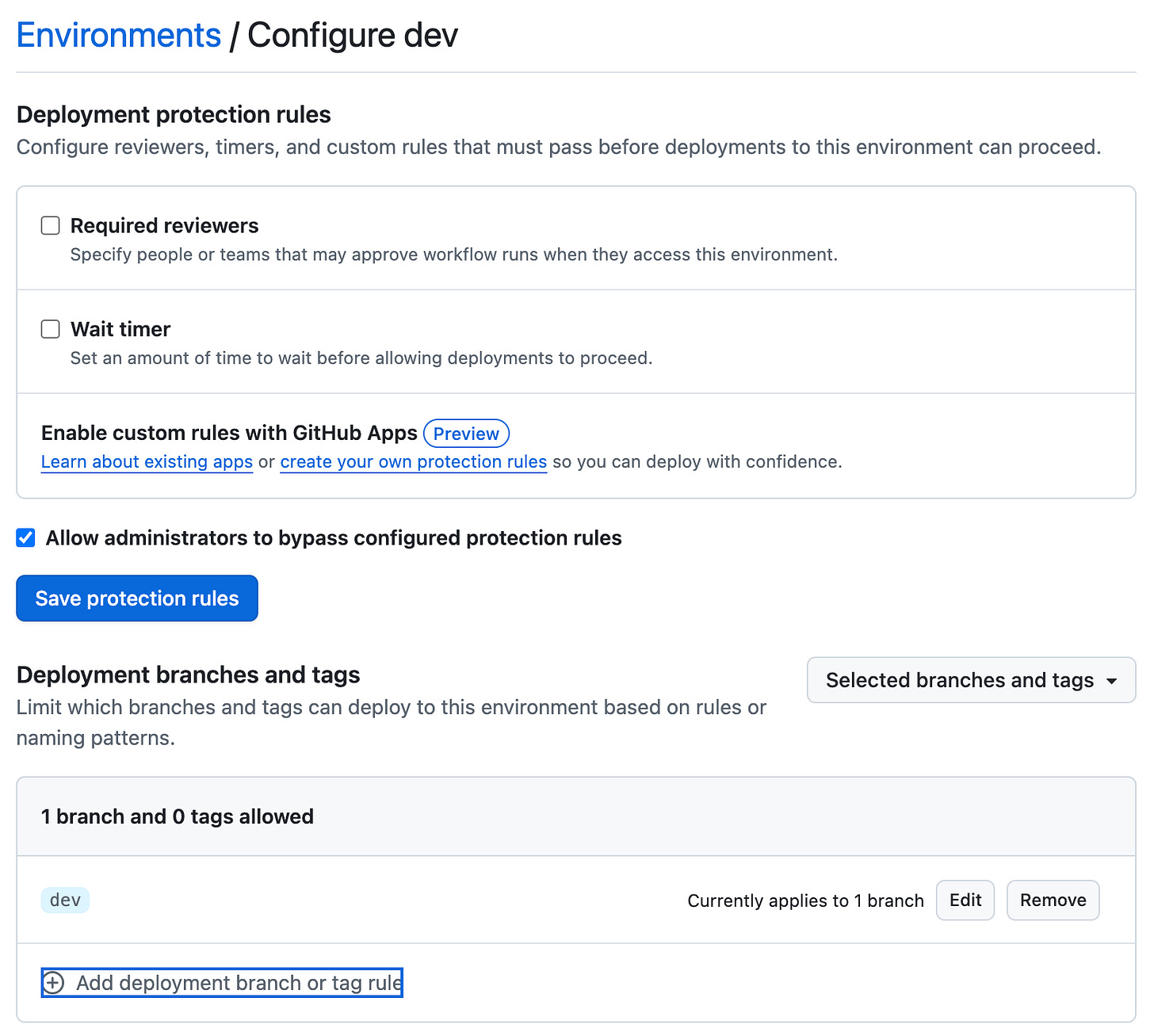1154x1036 pixels.
Task: Enable the Required reviewers checkbox
Action: [51, 226]
